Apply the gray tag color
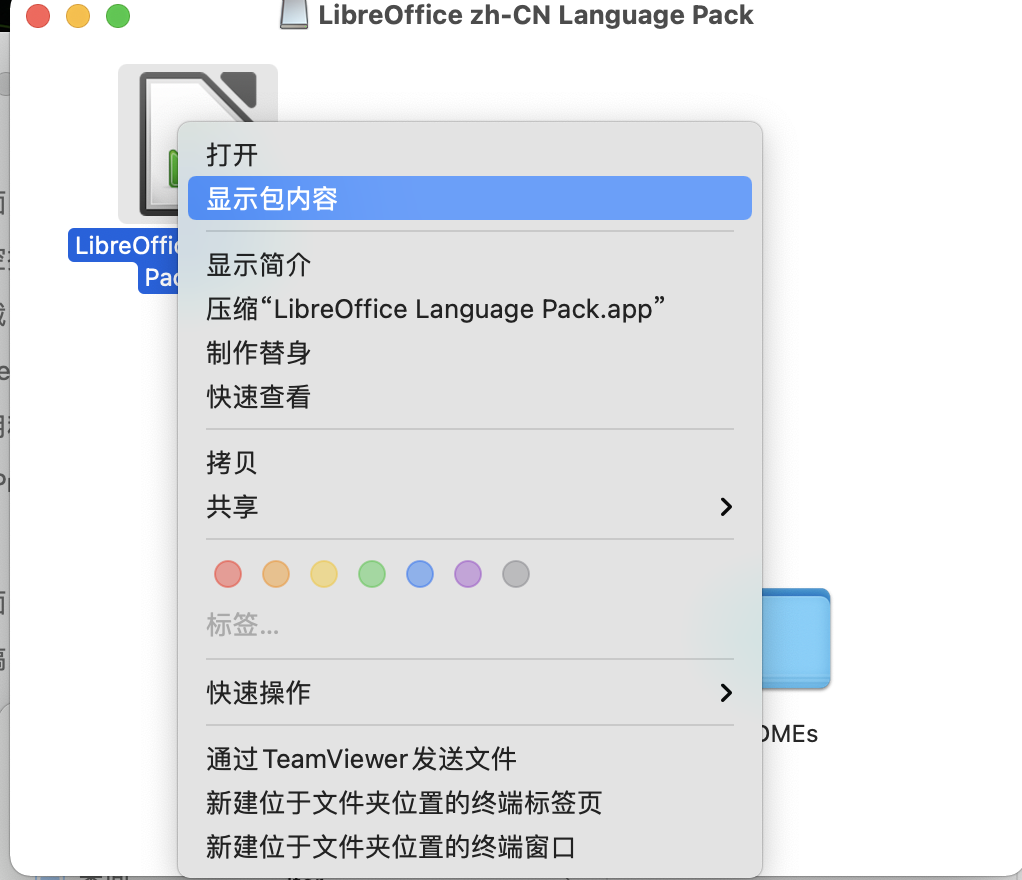 pos(516,574)
